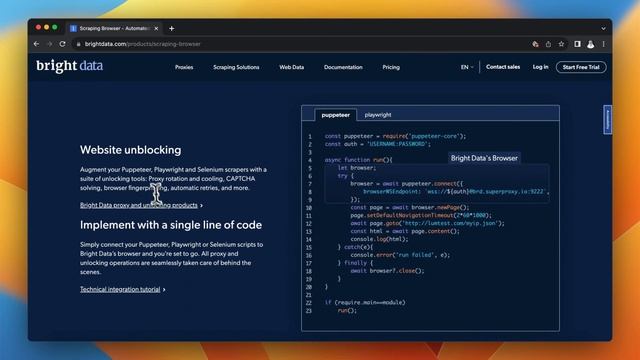Click the bright data logo

(69, 66)
